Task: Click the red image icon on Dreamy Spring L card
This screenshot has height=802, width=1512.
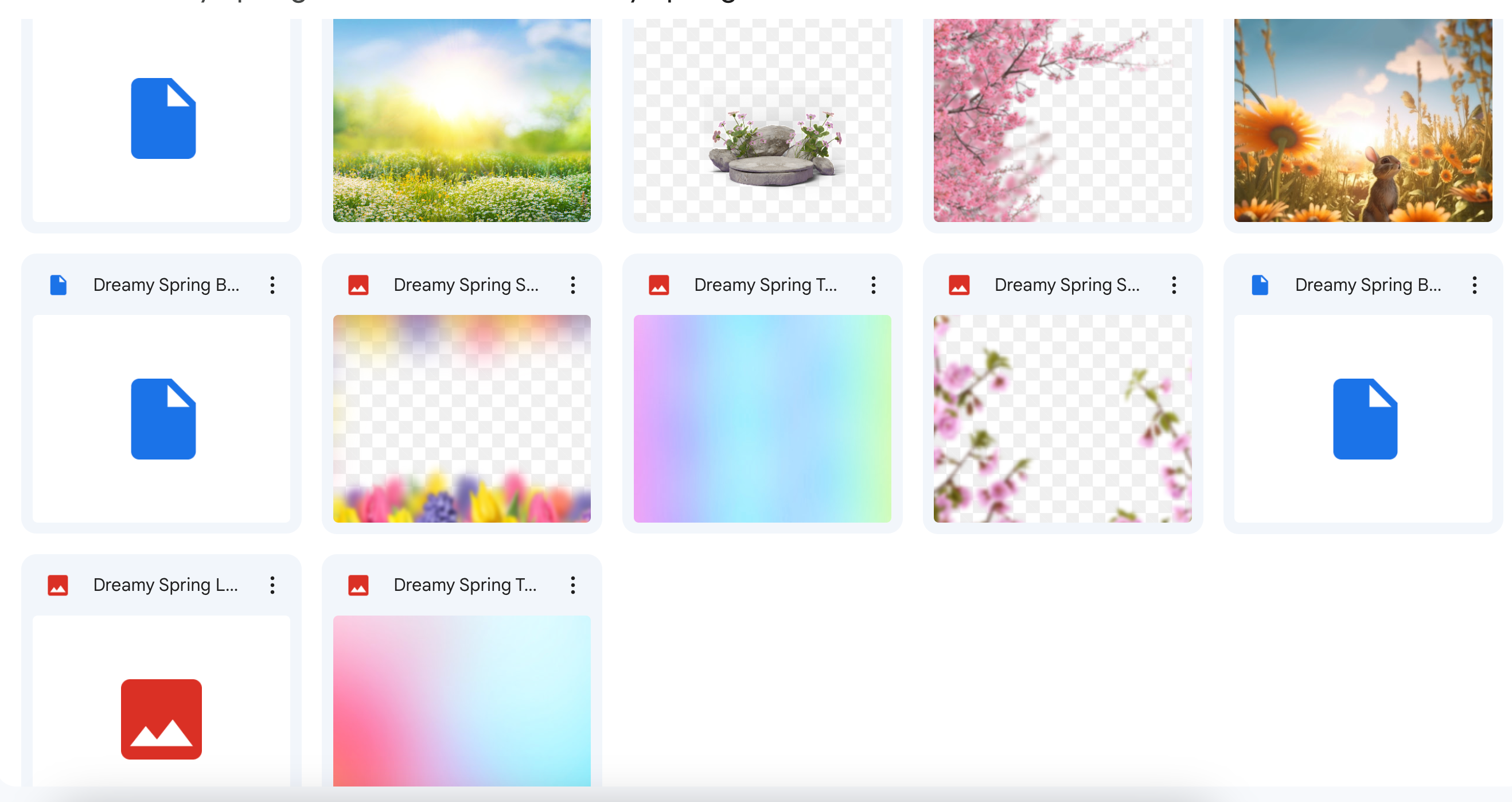Action: [57, 585]
